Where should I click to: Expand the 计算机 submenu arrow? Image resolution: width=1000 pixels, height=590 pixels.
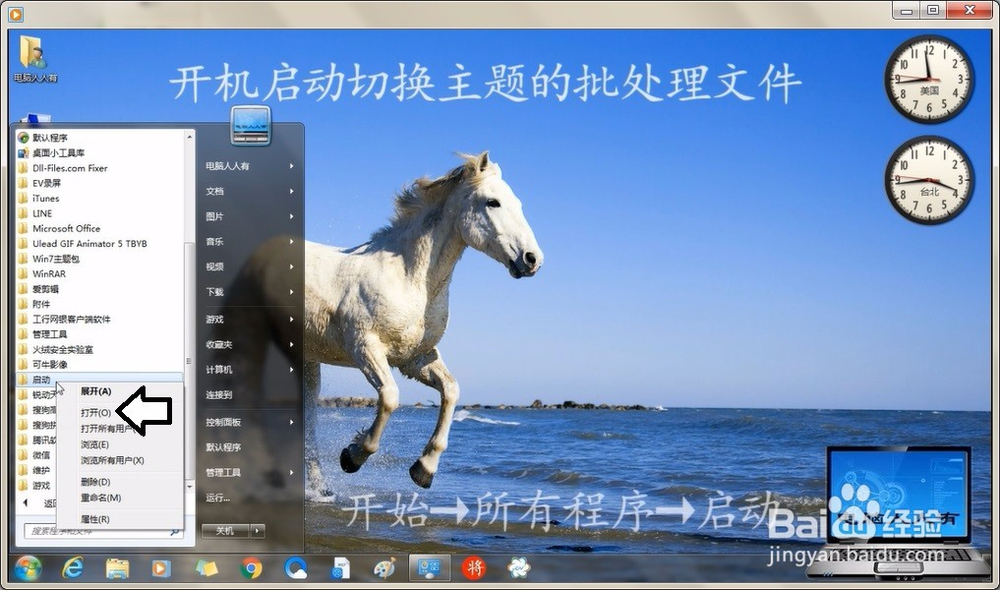(x=291, y=369)
